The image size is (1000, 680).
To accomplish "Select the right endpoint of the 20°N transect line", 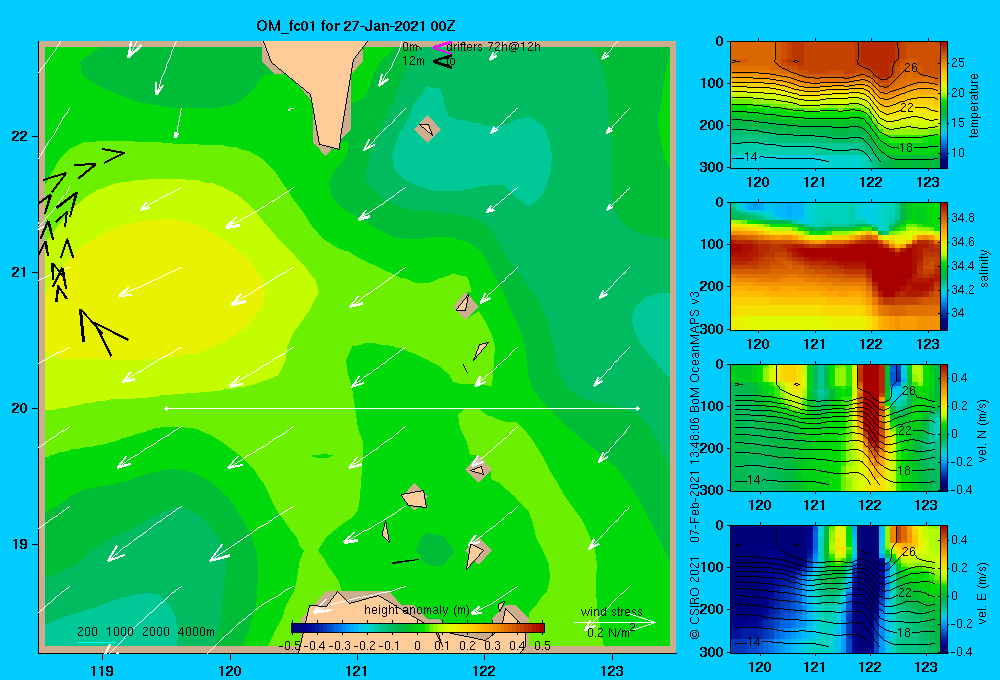I will (638, 408).
